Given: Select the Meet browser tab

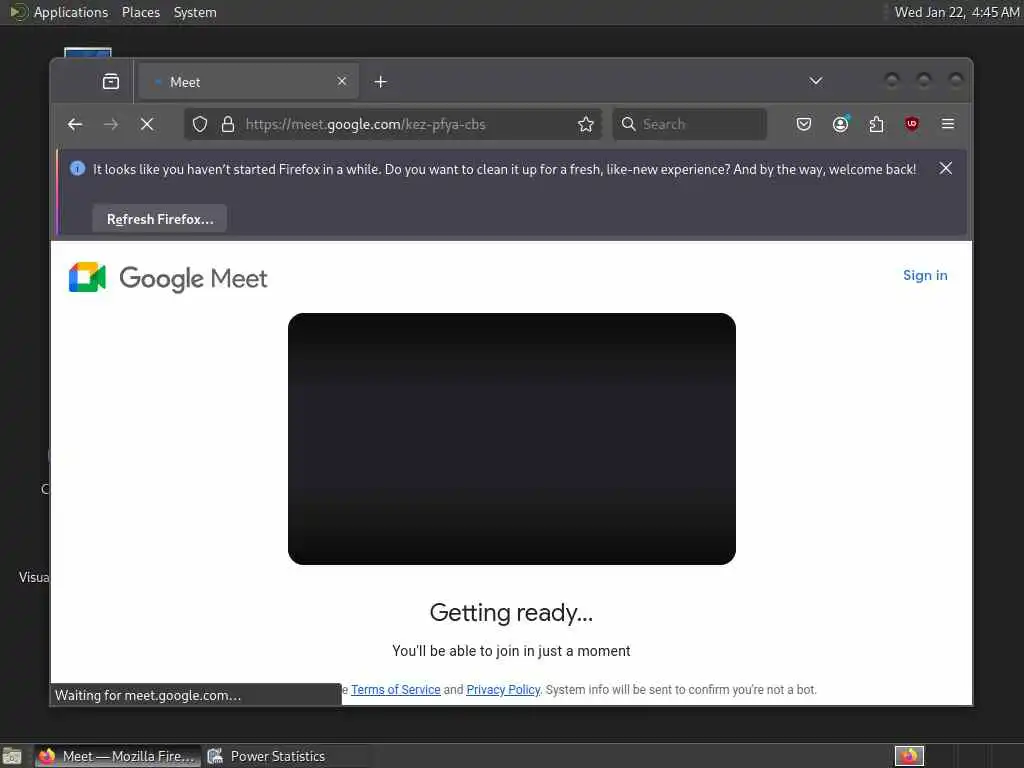Looking at the screenshot, I should click(248, 82).
